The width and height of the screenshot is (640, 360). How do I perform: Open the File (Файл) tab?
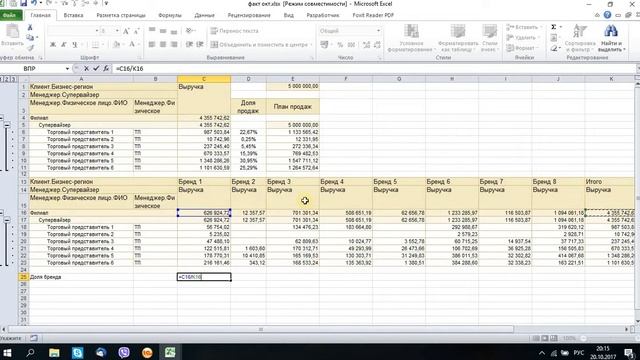[10, 15]
